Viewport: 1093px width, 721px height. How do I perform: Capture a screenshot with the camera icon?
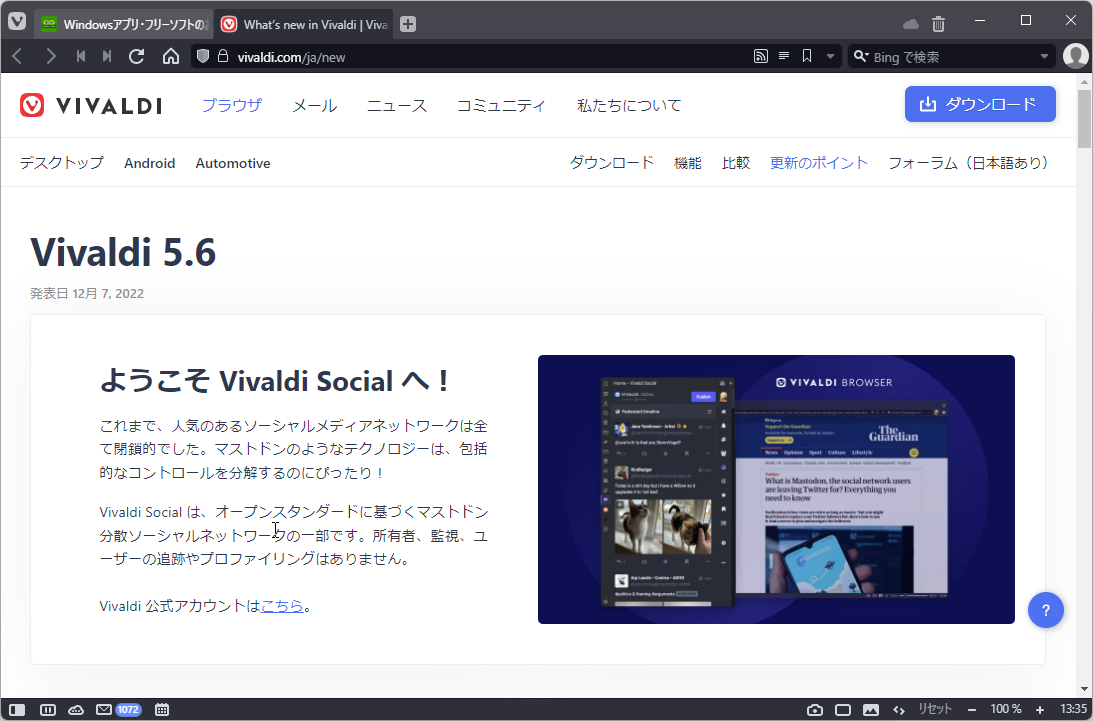coord(815,709)
